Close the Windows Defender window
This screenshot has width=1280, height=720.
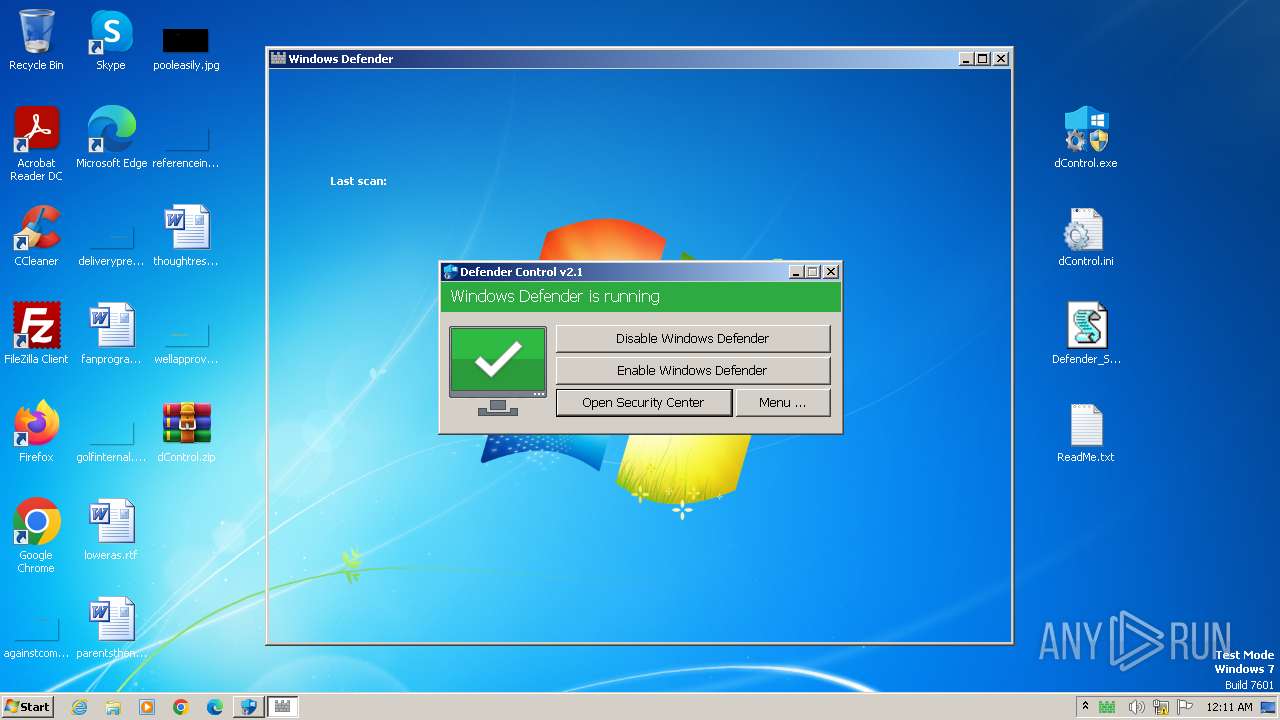point(1001,59)
